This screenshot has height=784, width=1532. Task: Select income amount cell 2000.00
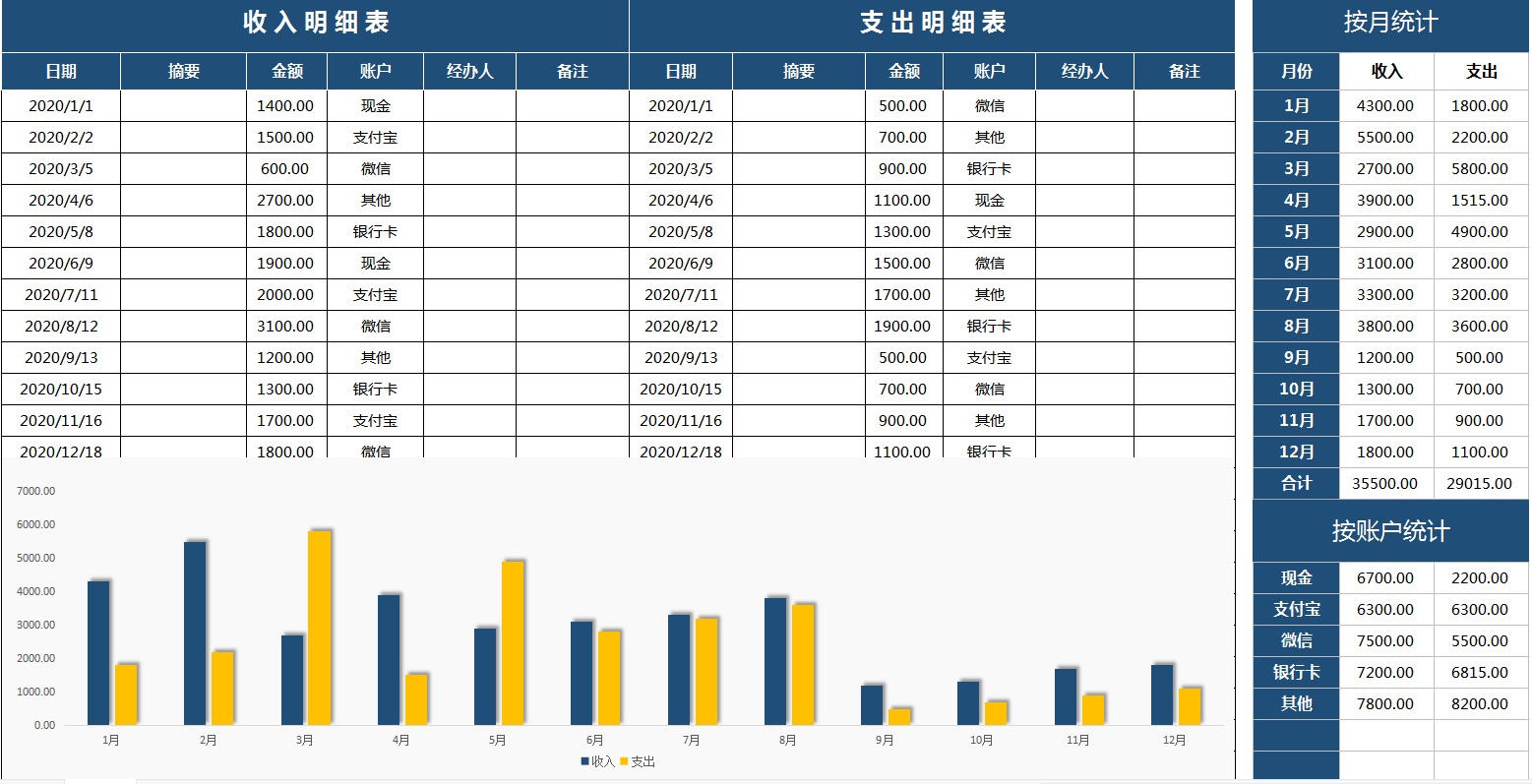285,294
